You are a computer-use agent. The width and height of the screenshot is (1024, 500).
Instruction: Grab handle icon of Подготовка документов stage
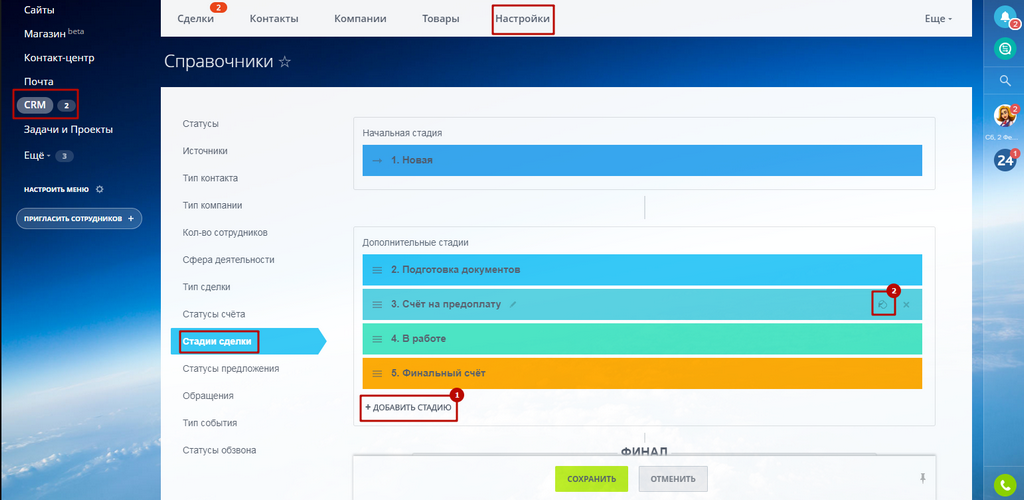point(377,270)
